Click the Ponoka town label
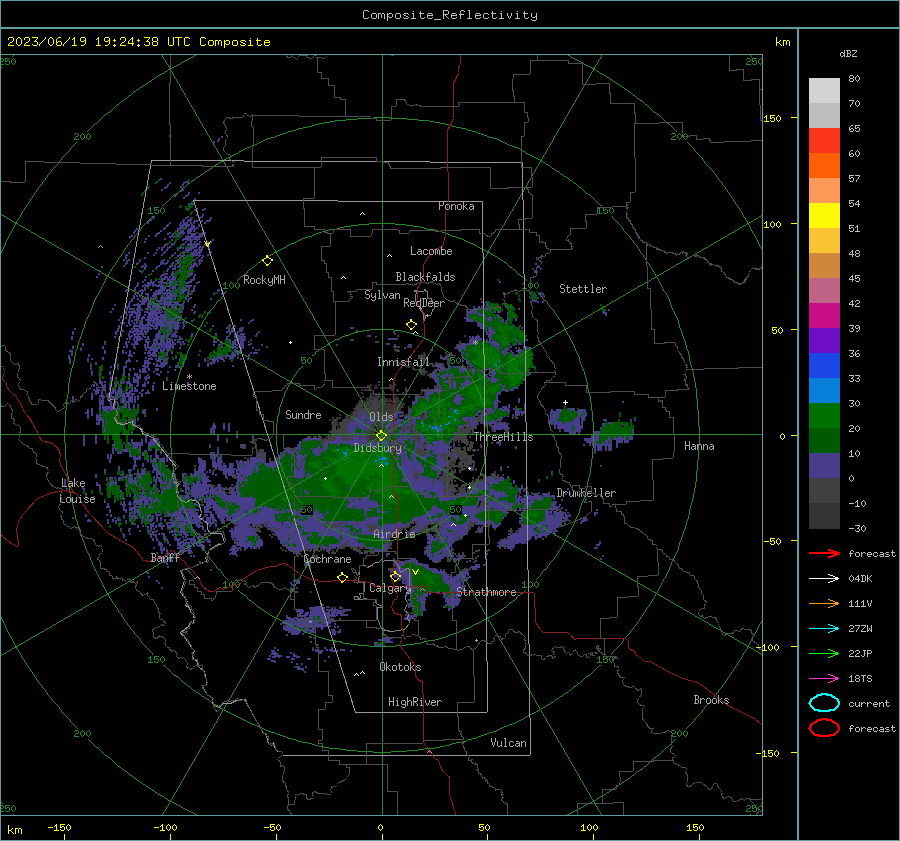This screenshot has height=841, width=900. [x=456, y=206]
